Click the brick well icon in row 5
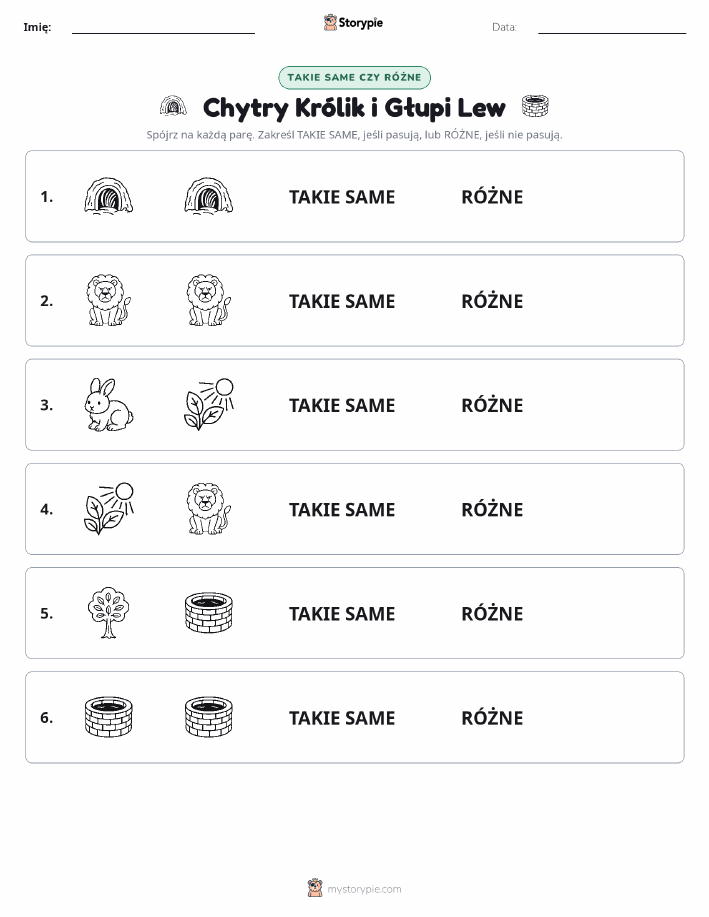The width and height of the screenshot is (709, 917). [x=209, y=613]
